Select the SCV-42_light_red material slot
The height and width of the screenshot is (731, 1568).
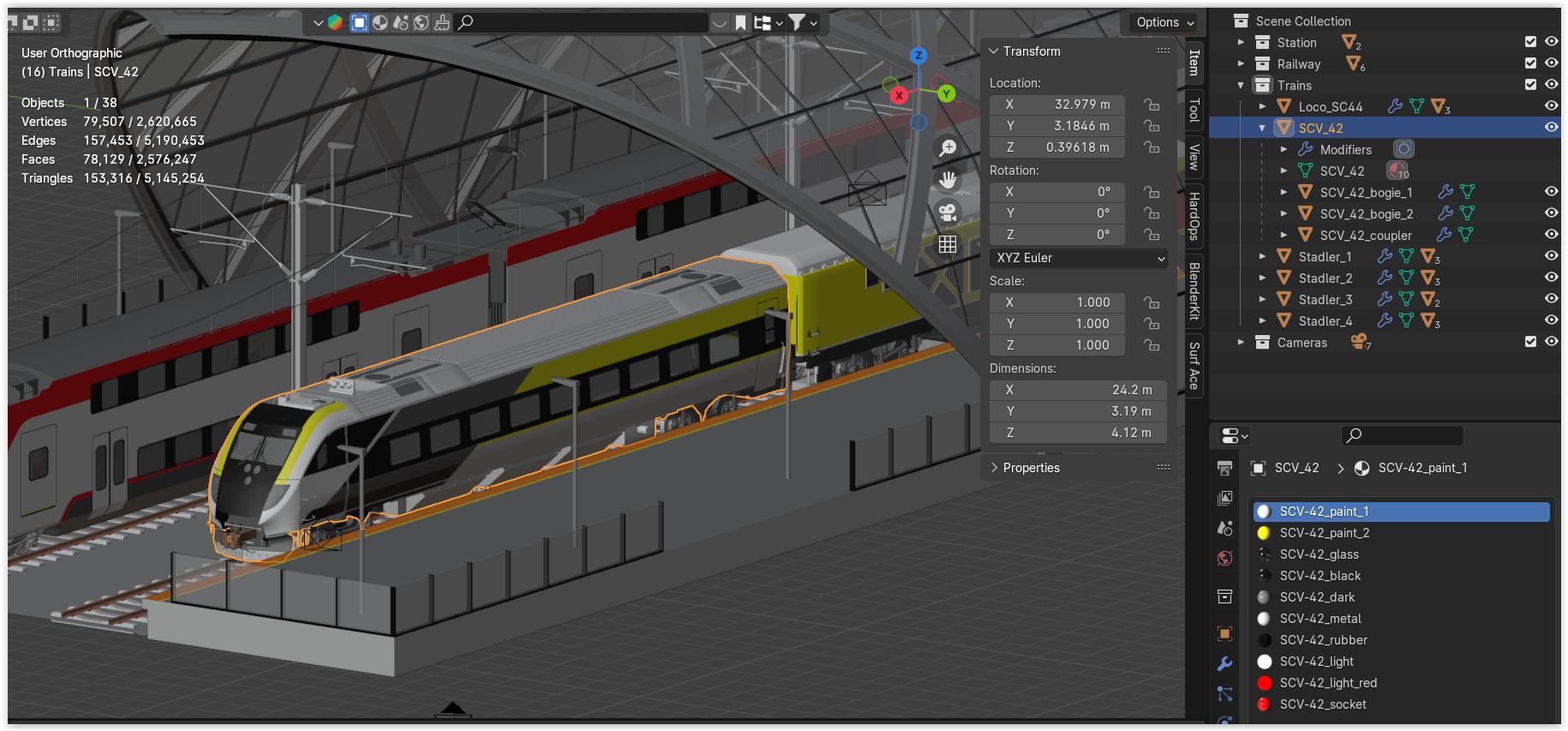[1401, 683]
